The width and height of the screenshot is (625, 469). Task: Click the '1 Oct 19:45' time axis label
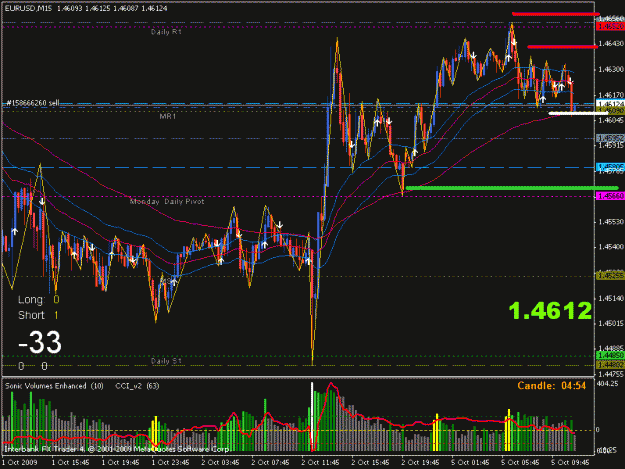tap(120, 462)
